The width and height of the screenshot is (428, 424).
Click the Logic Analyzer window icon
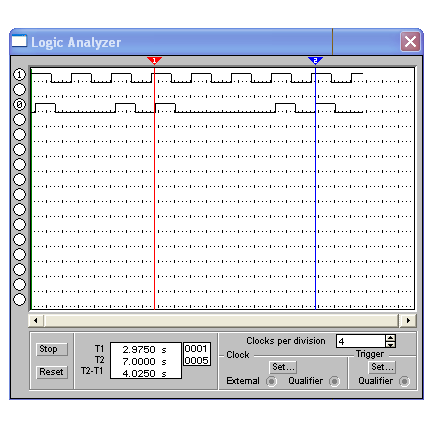coord(19,41)
